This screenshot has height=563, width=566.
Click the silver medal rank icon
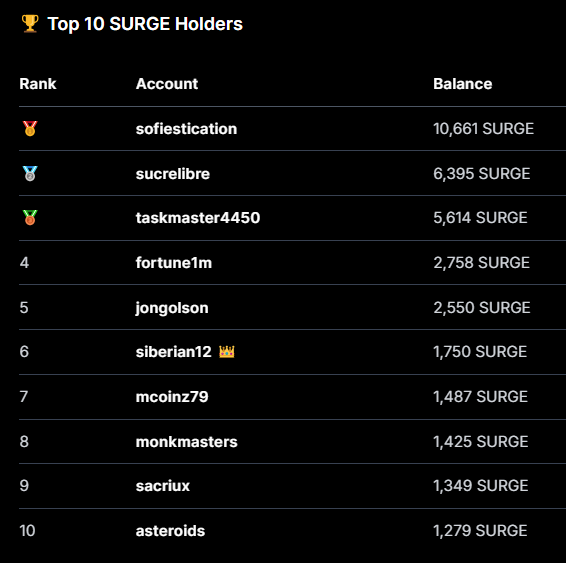pos(30,174)
